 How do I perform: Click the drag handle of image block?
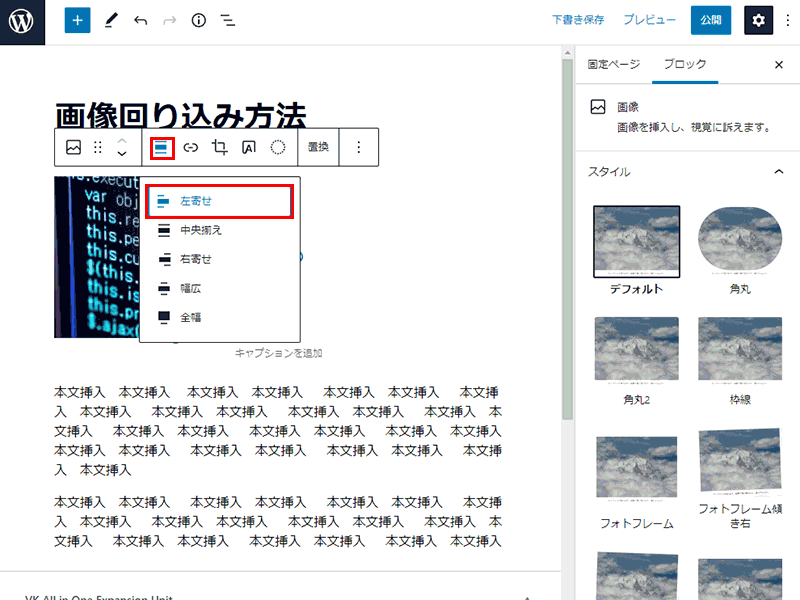[98, 147]
